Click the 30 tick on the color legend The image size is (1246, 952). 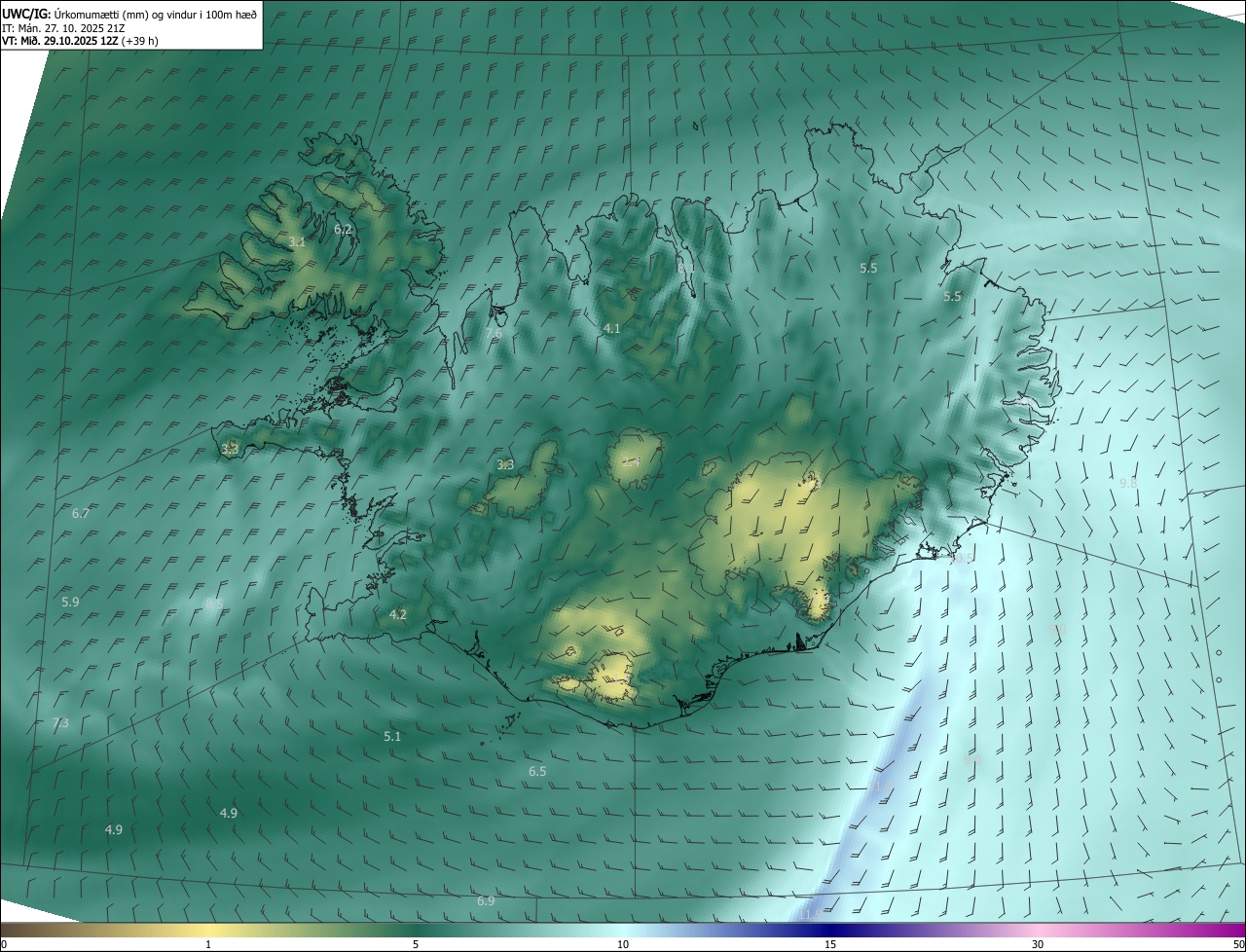(1038, 944)
